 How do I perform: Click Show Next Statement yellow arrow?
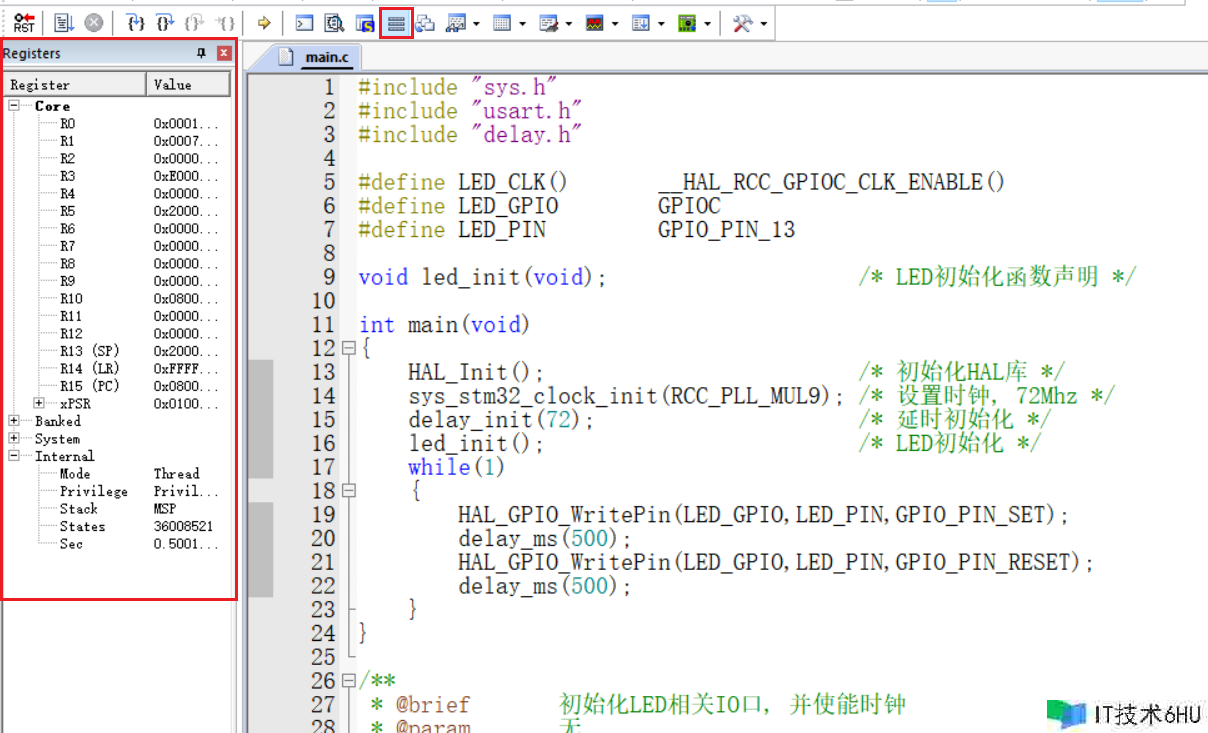tap(264, 23)
